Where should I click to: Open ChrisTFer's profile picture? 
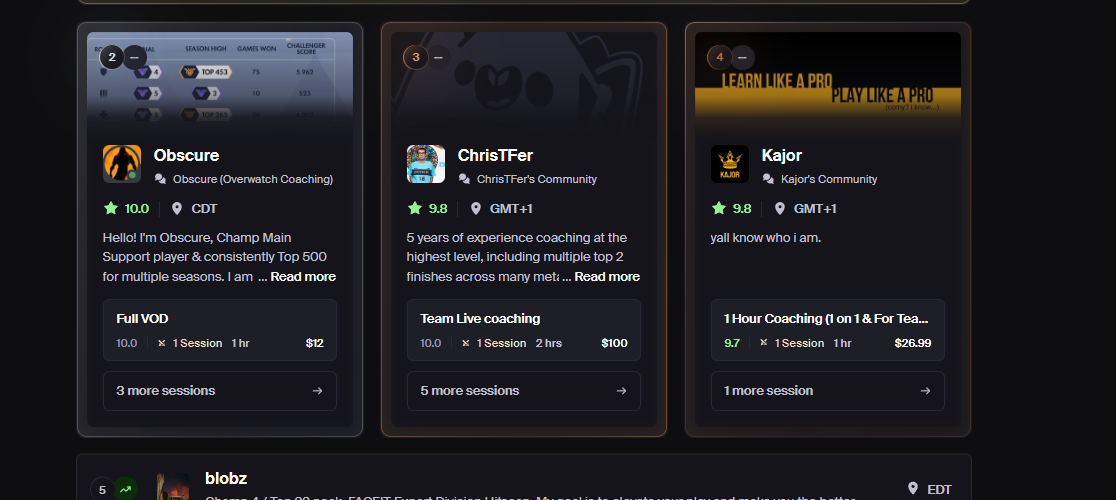tap(426, 164)
